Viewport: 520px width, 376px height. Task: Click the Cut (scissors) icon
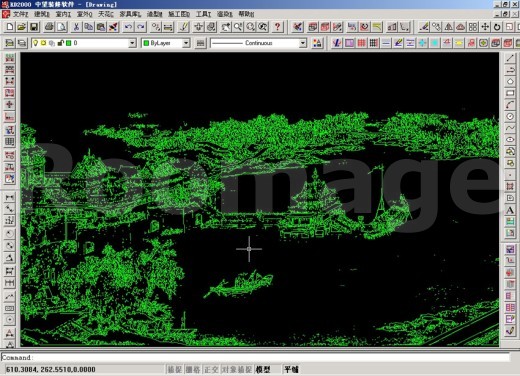(x=76, y=27)
